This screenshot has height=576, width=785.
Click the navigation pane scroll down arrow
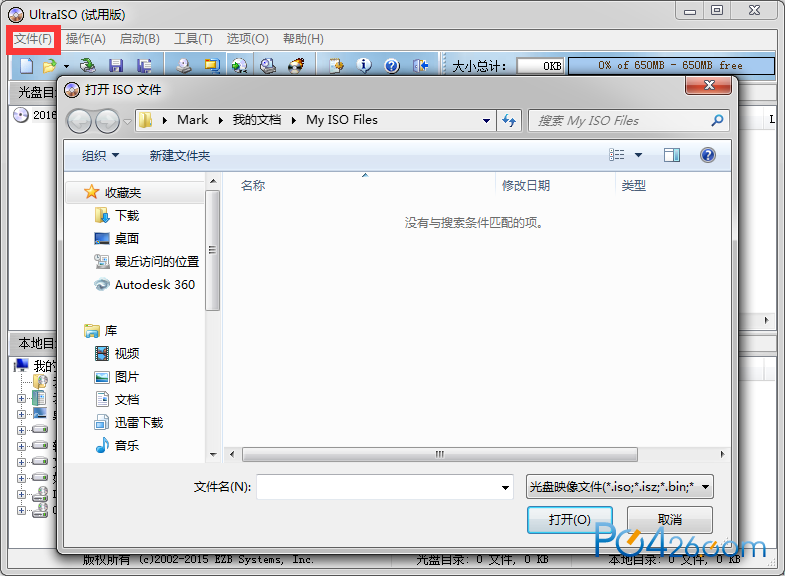[213, 455]
